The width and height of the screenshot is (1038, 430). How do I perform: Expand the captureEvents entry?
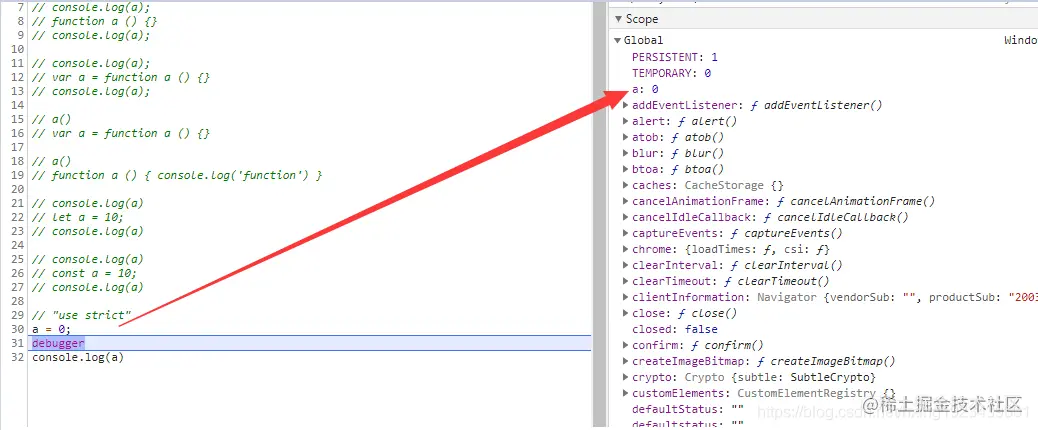point(626,233)
